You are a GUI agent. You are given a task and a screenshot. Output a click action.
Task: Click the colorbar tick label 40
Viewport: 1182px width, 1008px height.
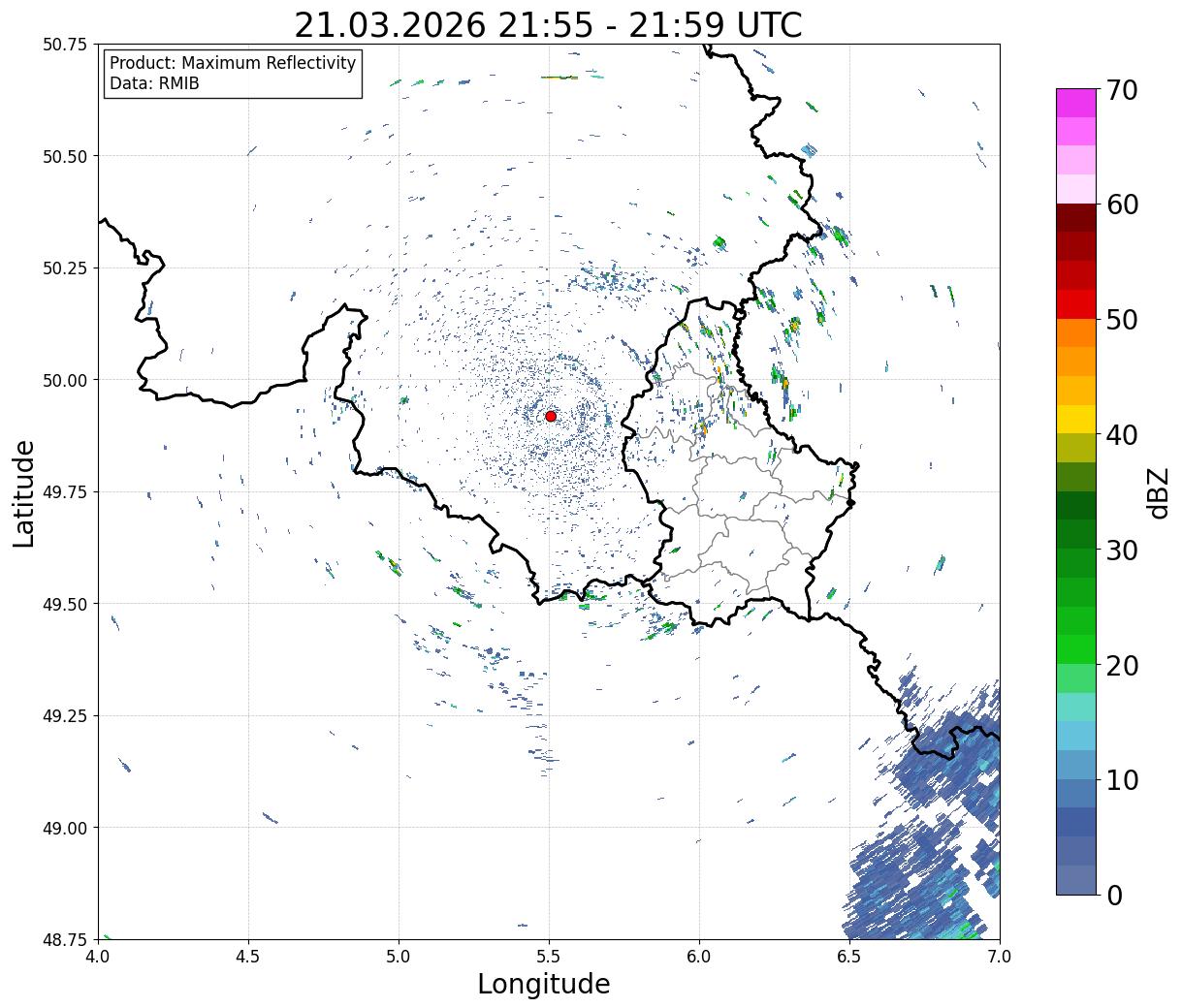point(1122,435)
